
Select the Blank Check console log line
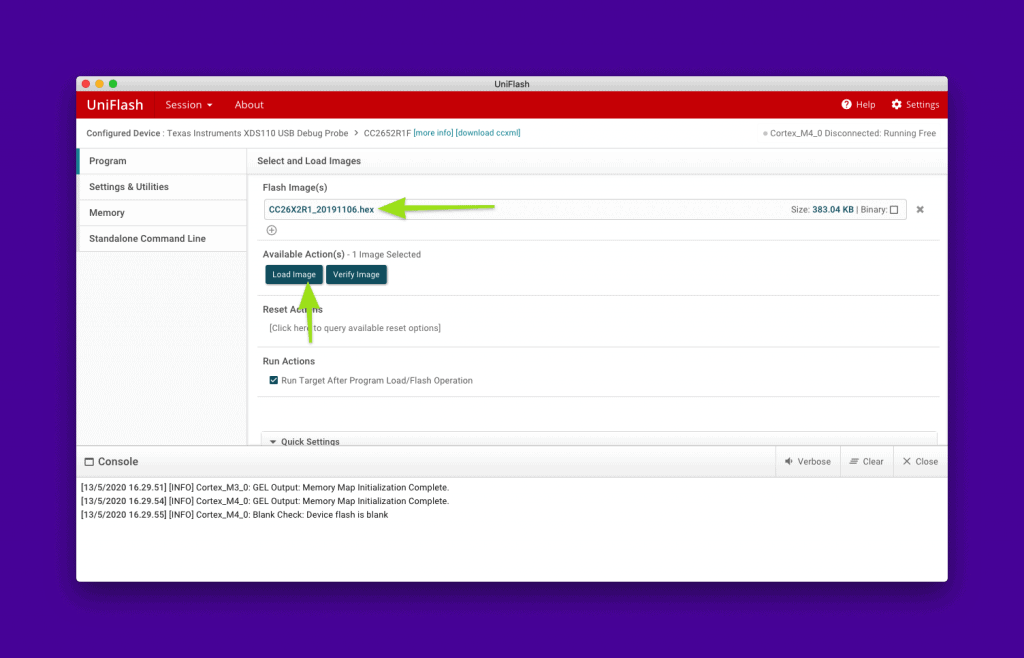click(234, 514)
